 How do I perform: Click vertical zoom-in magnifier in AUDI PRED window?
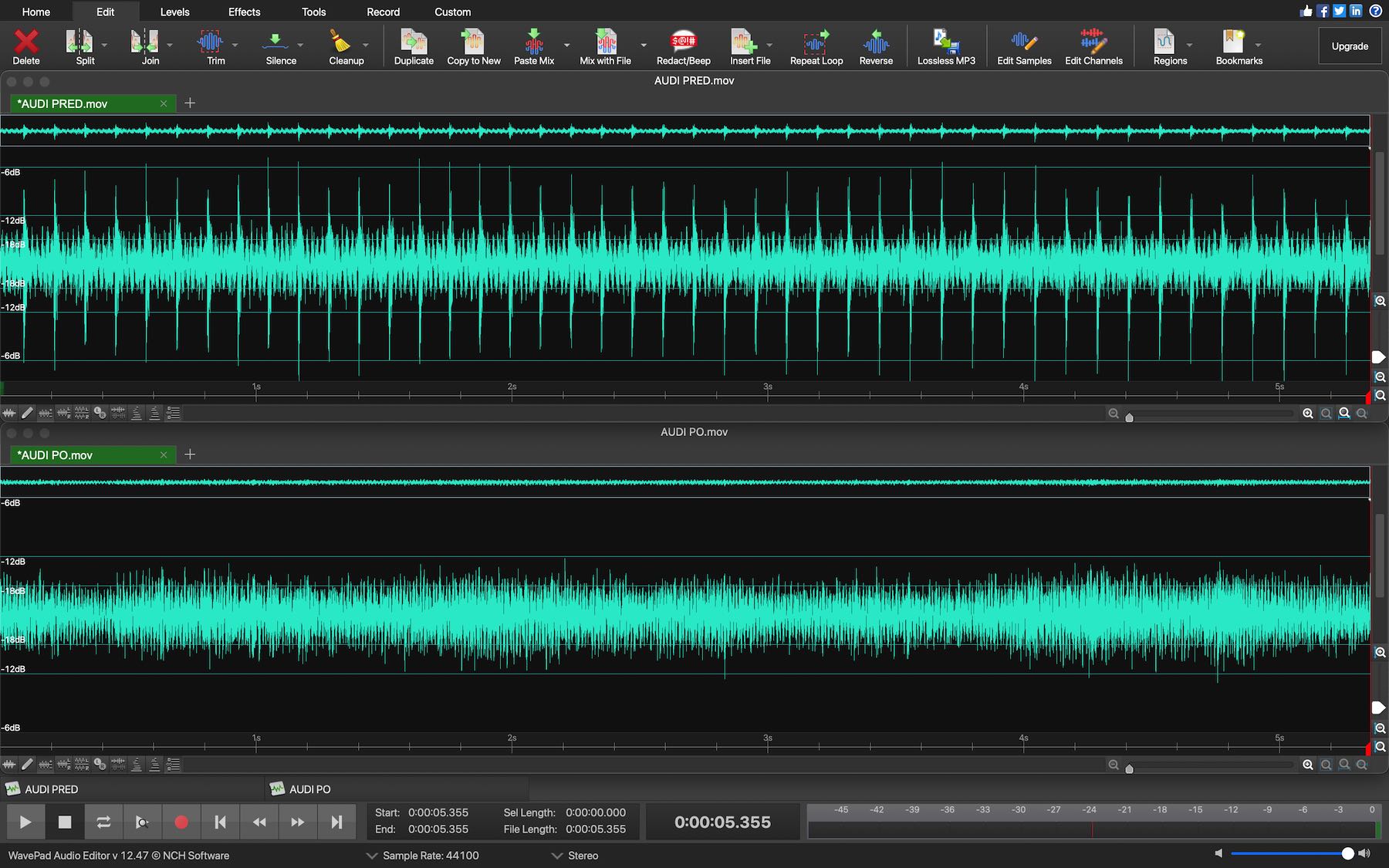pos(1381,301)
